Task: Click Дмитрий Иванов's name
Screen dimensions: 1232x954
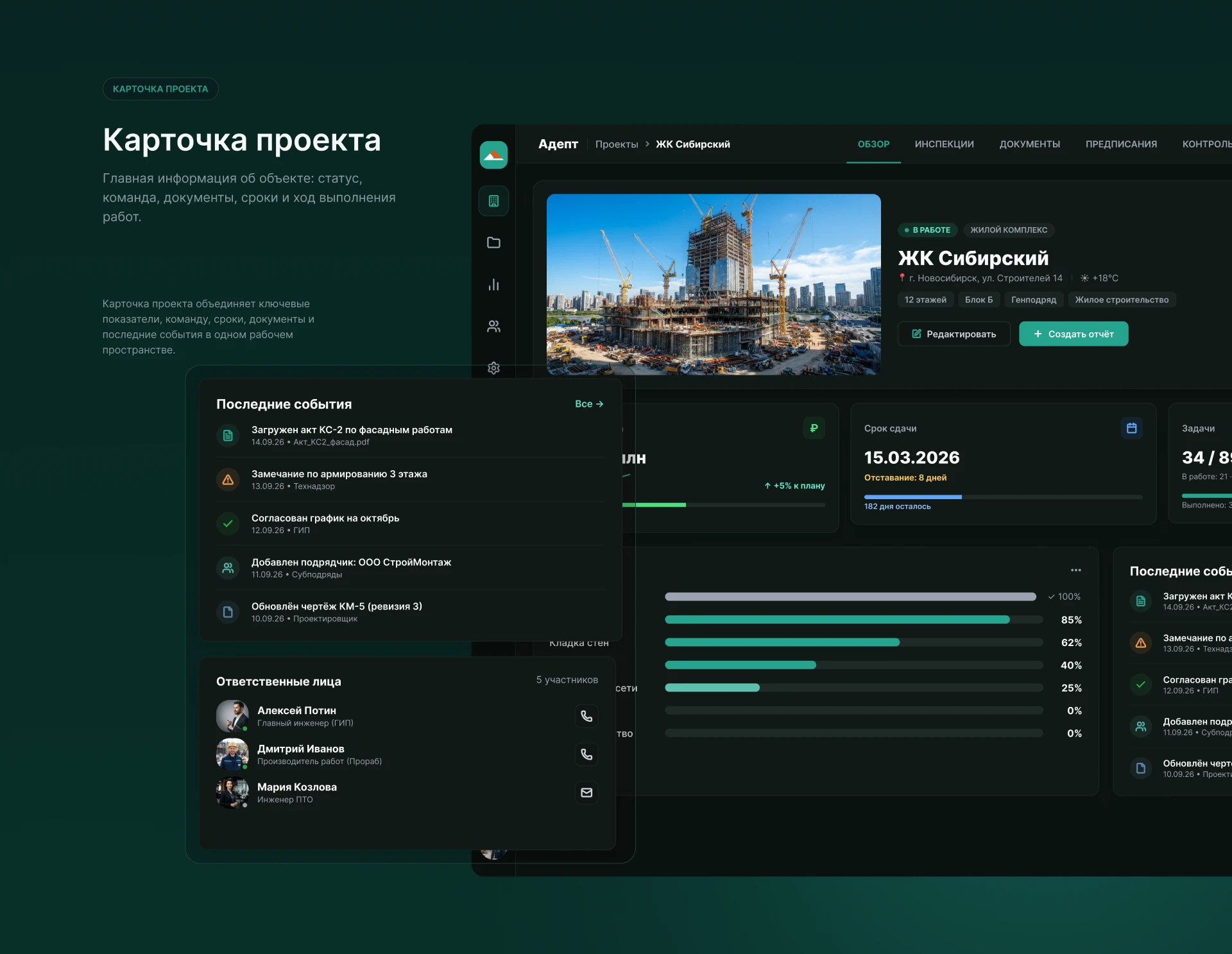Action: click(300, 749)
